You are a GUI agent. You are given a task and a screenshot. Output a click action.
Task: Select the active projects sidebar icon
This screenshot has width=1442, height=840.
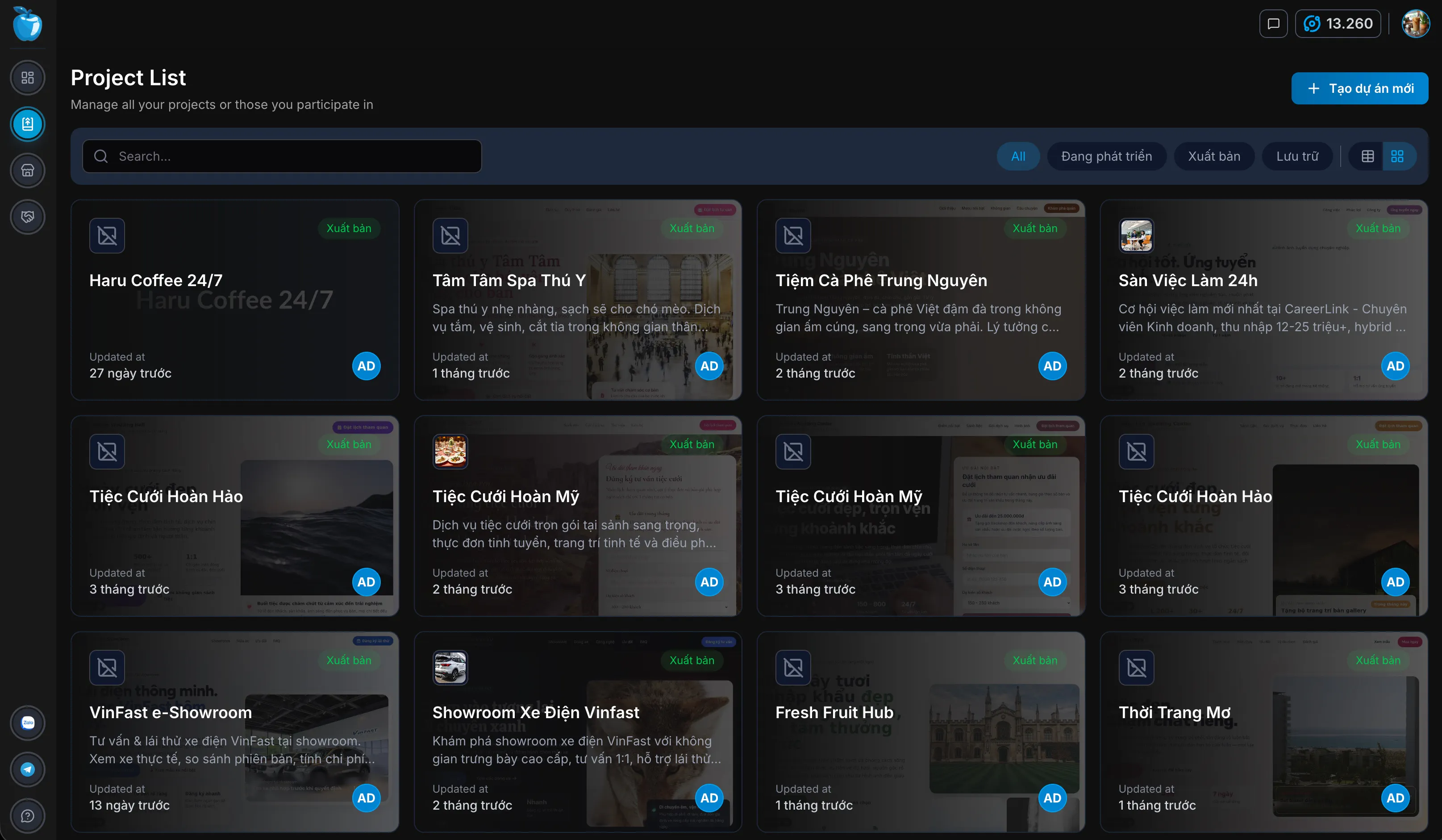click(28, 124)
